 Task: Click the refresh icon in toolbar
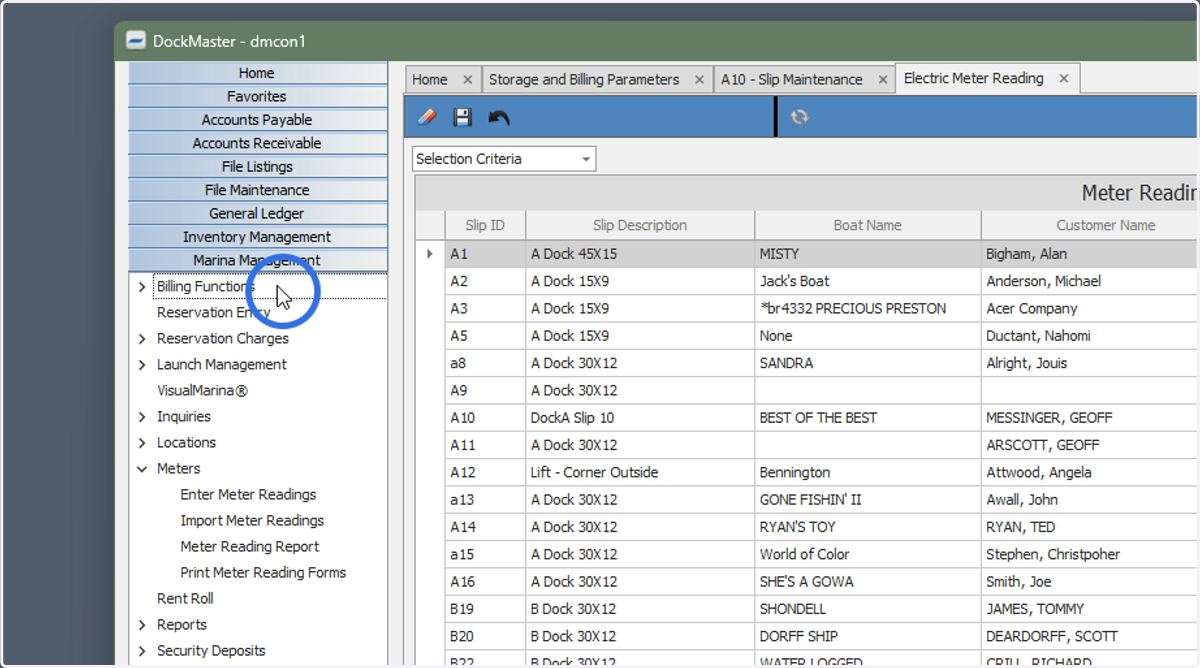pyautogui.click(x=799, y=117)
